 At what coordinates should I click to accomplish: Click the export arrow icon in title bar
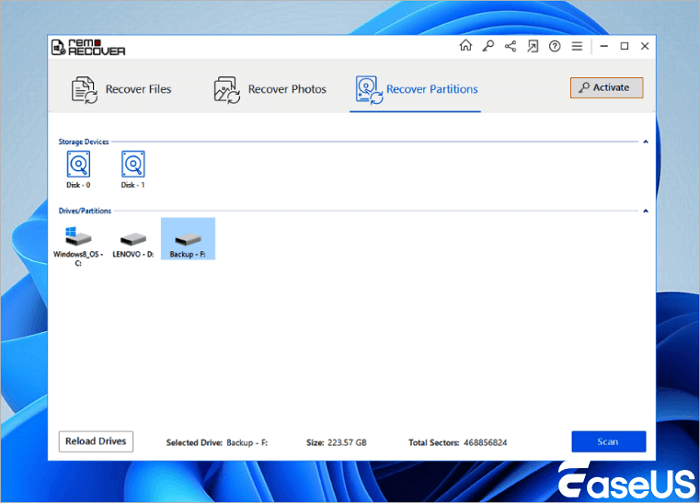(x=533, y=46)
